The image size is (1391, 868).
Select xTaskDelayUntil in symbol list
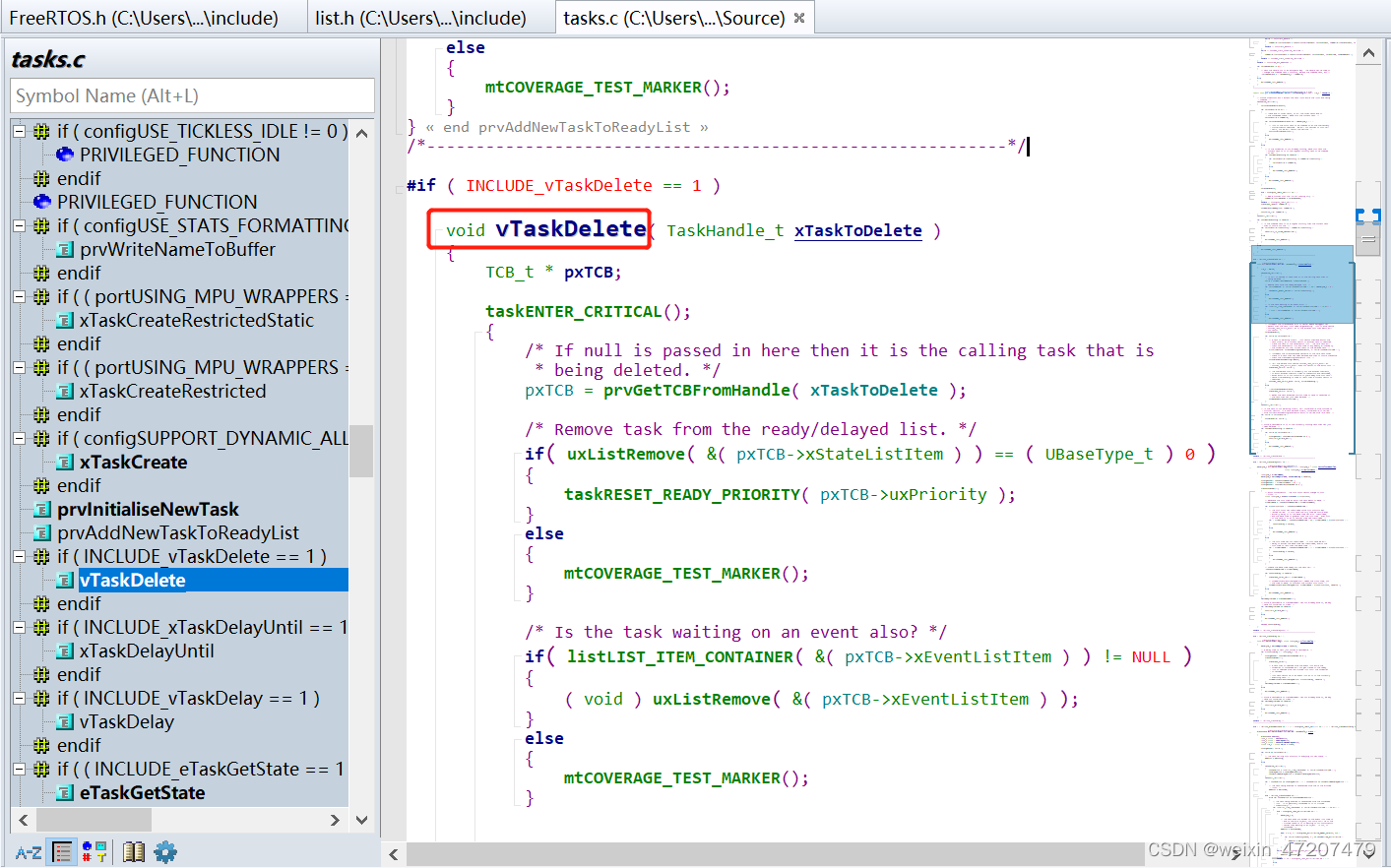point(146,651)
